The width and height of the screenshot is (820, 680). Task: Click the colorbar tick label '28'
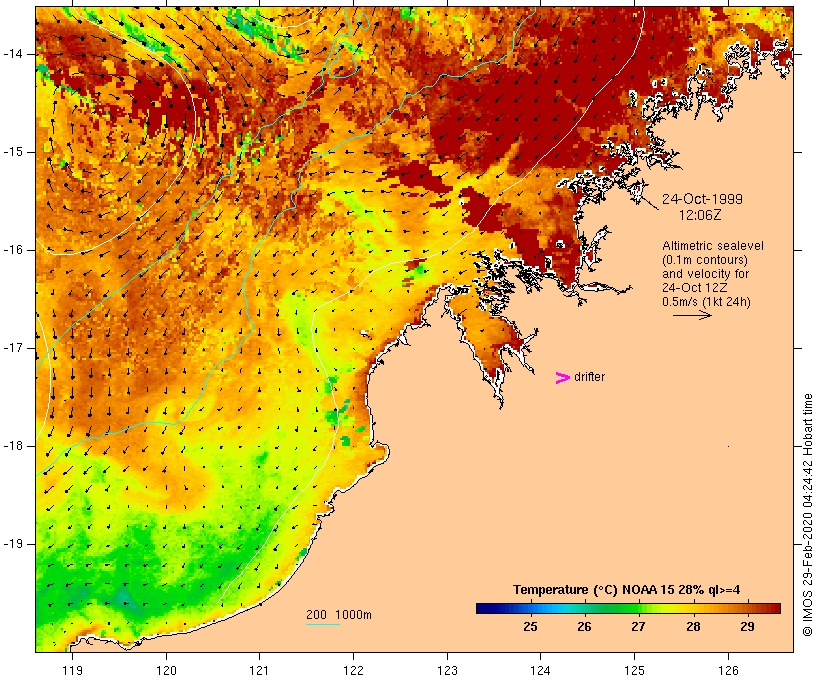point(693,627)
